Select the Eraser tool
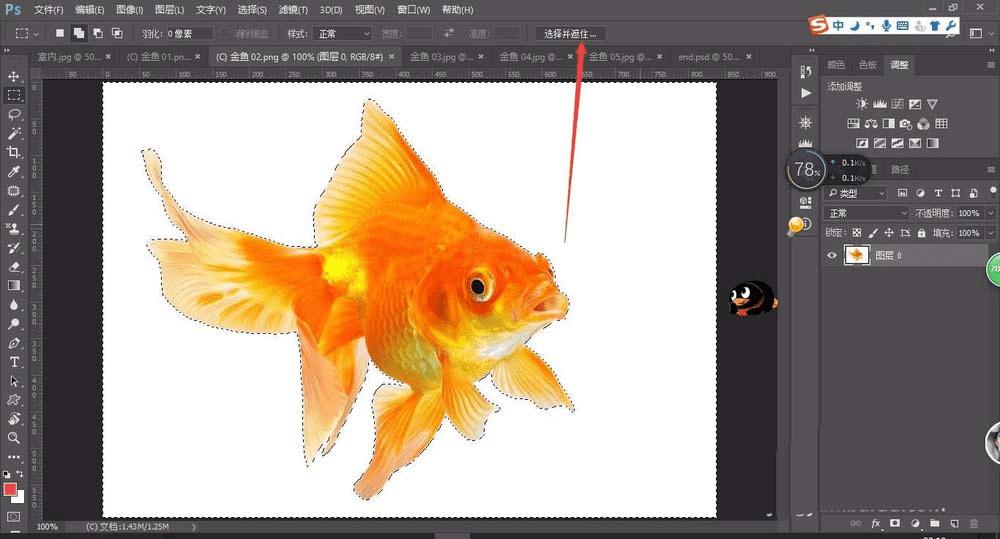The width and height of the screenshot is (1000, 539). tap(13, 267)
